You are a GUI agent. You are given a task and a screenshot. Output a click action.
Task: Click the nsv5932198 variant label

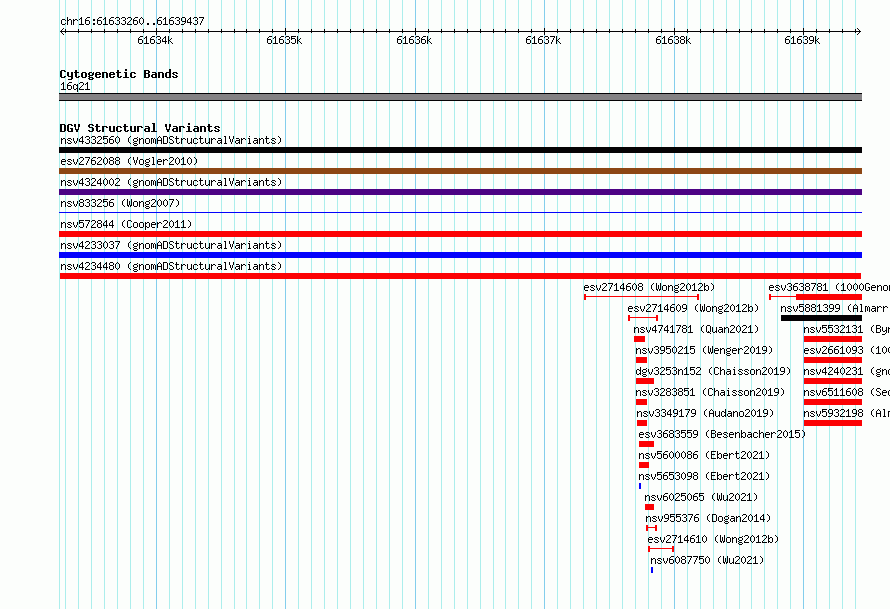point(846,413)
